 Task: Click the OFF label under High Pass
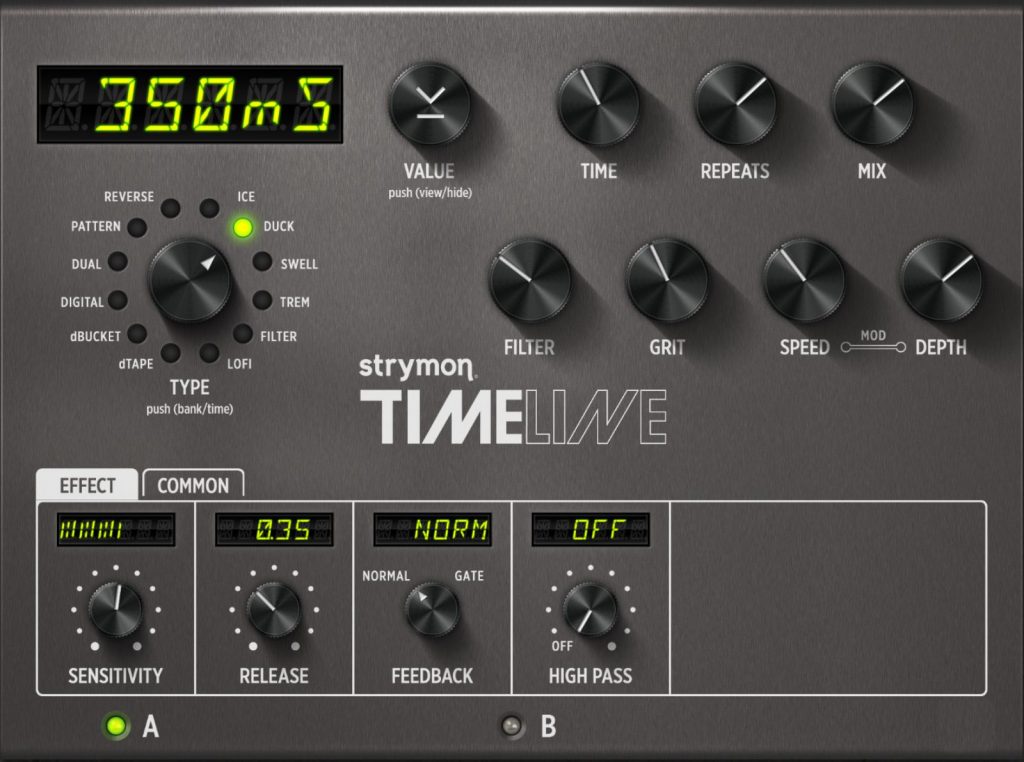562,646
